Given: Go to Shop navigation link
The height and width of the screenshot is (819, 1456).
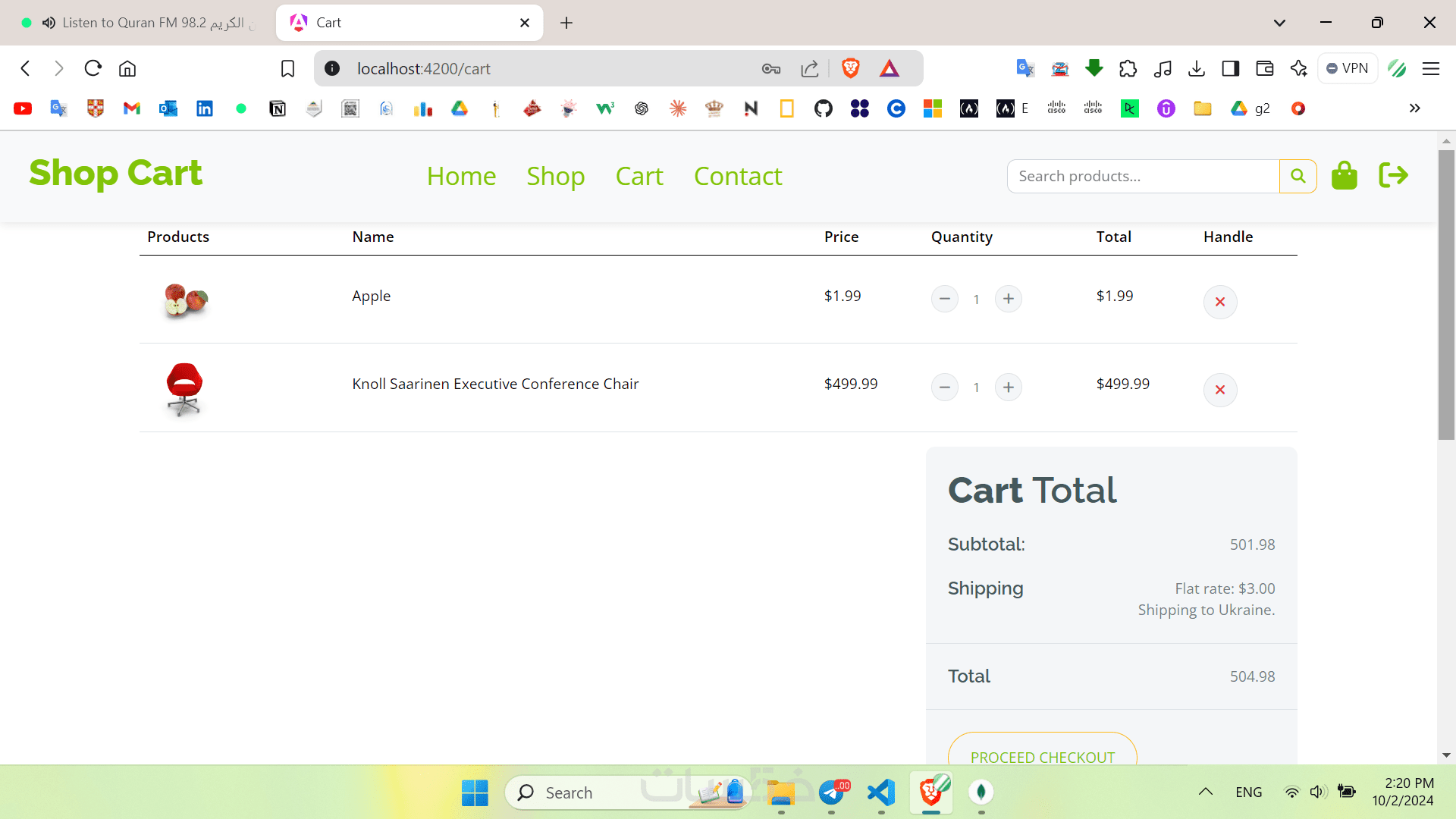Looking at the screenshot, I should (x=555, y=176).
